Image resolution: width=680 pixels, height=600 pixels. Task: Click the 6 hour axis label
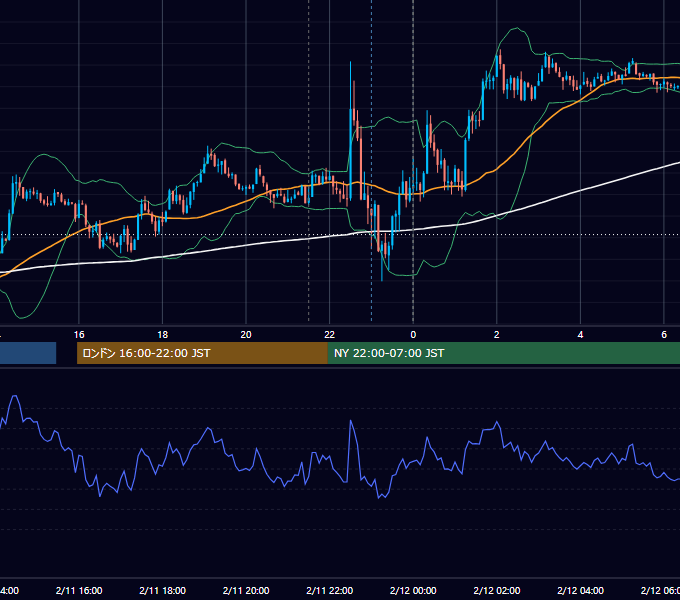664,335
